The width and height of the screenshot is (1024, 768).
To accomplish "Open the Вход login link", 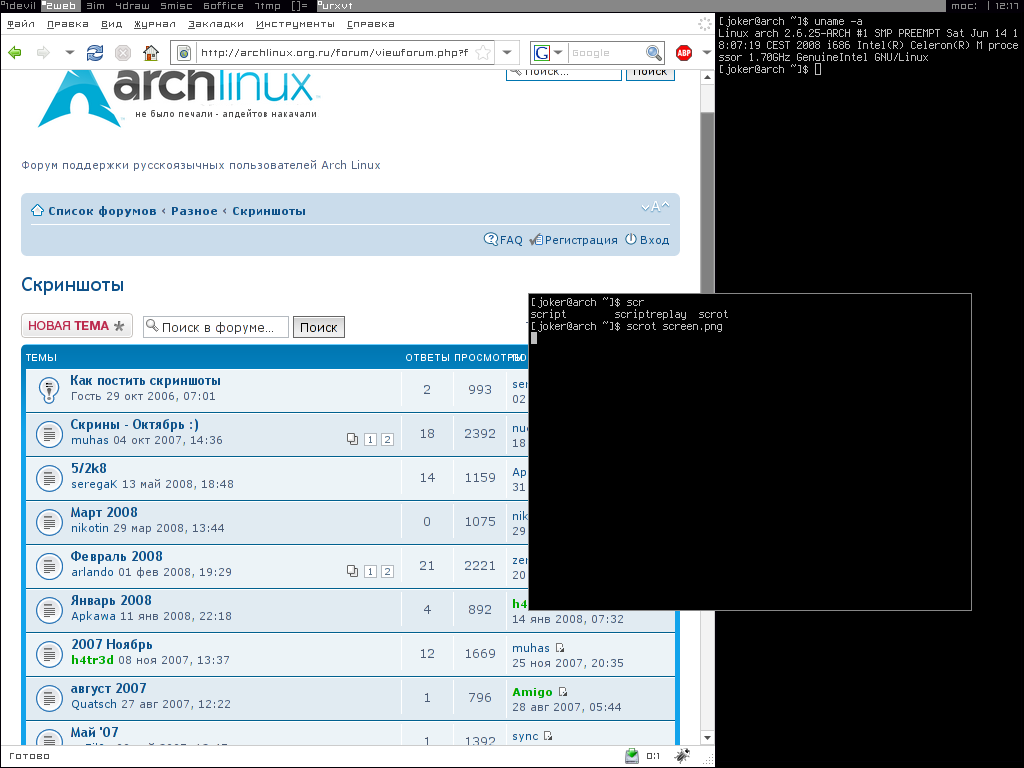I will (647, 240).
